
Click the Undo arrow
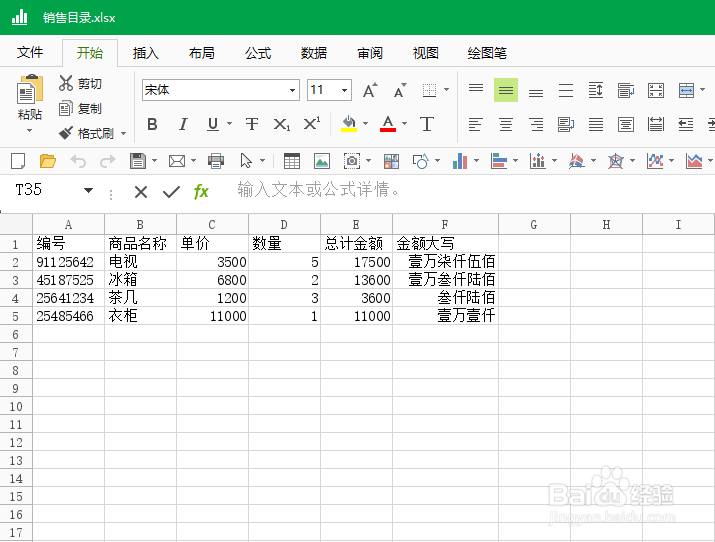click(78, 161)
